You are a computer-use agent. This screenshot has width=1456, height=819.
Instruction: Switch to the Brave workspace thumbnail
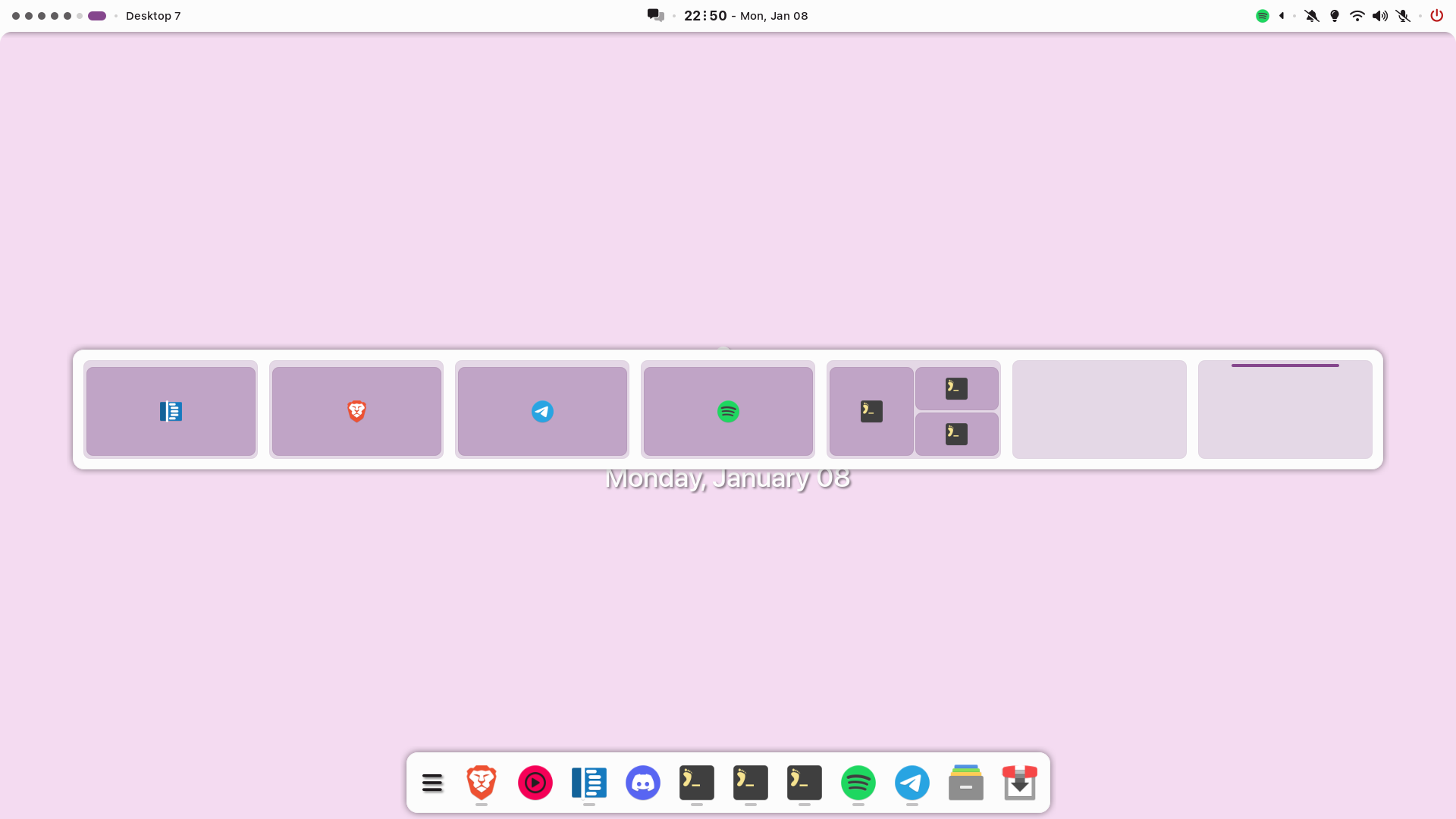(x=356, y=411)
